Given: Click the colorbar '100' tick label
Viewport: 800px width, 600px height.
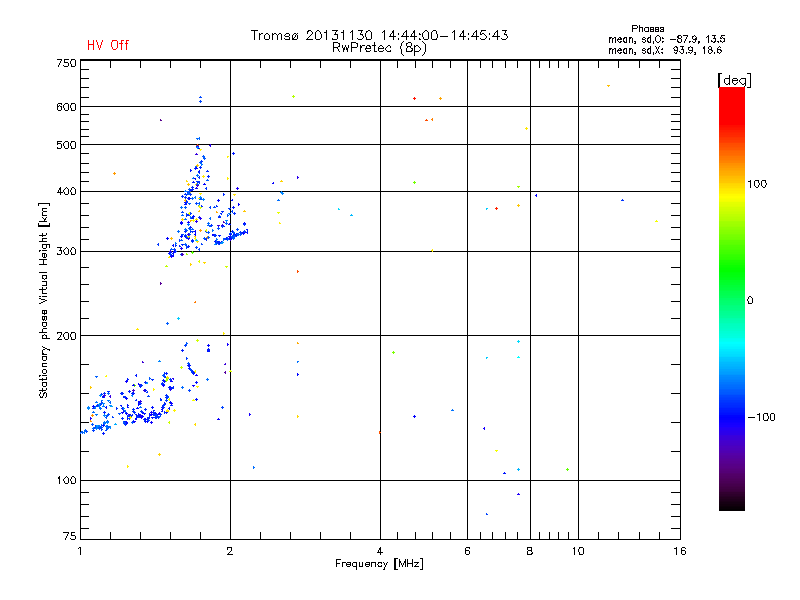Looking at the screenshot, I should pos(757,184).
